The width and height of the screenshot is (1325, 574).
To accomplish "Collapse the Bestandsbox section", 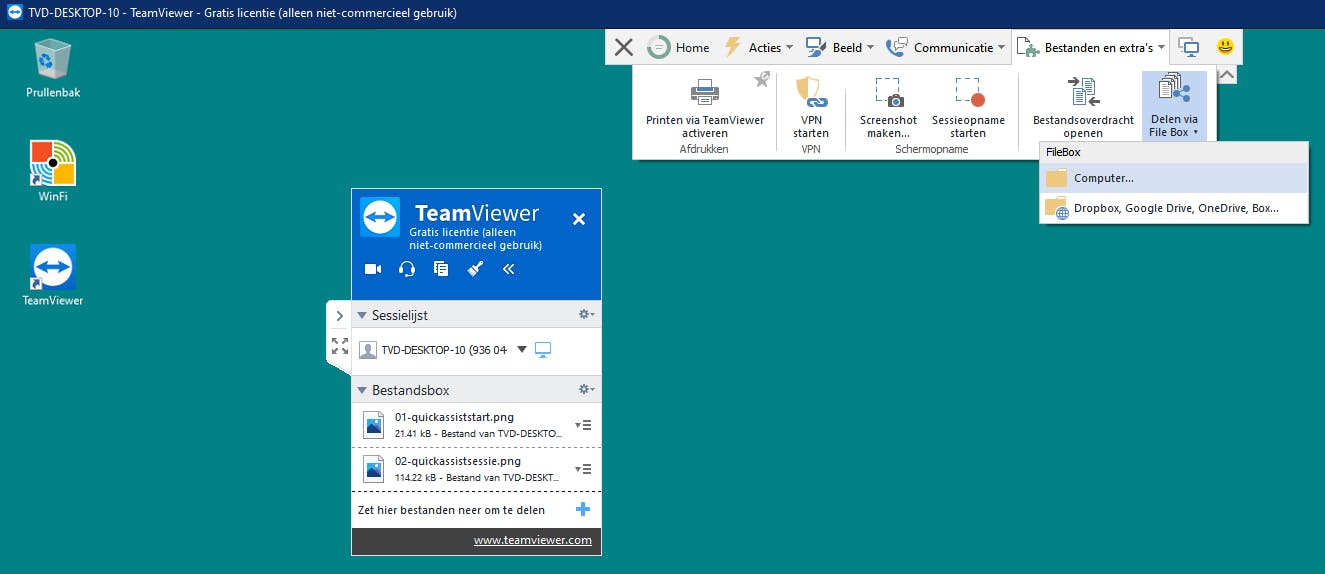I will (x=362, y=390).
